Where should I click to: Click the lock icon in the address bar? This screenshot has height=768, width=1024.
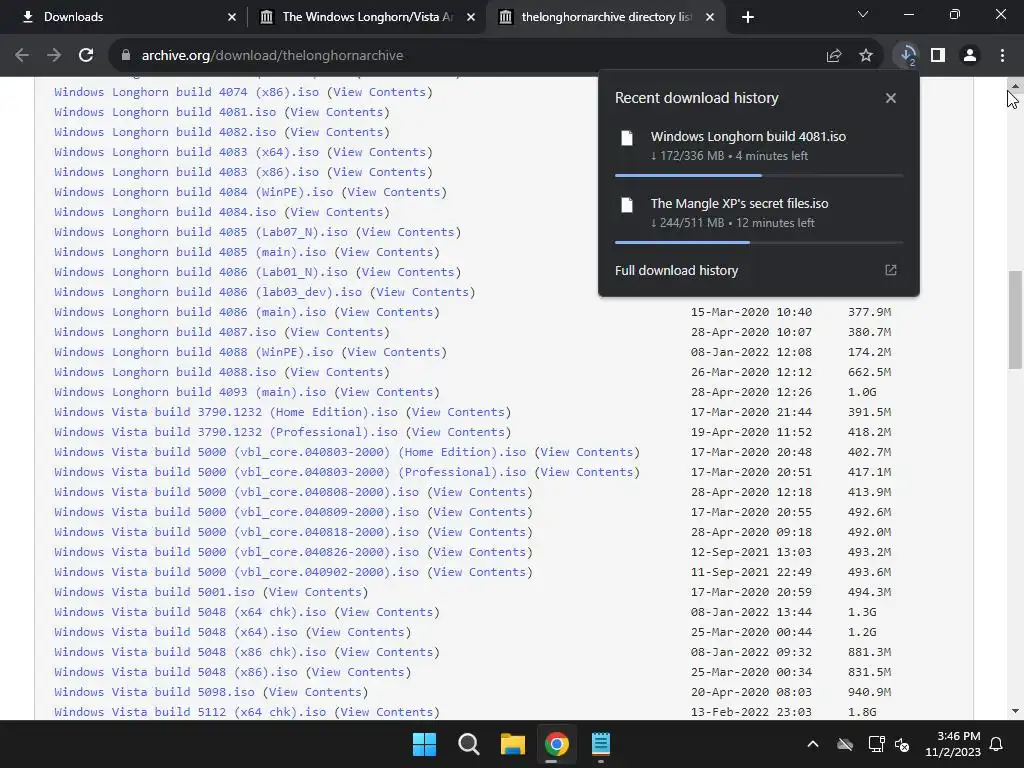[126, 56]
